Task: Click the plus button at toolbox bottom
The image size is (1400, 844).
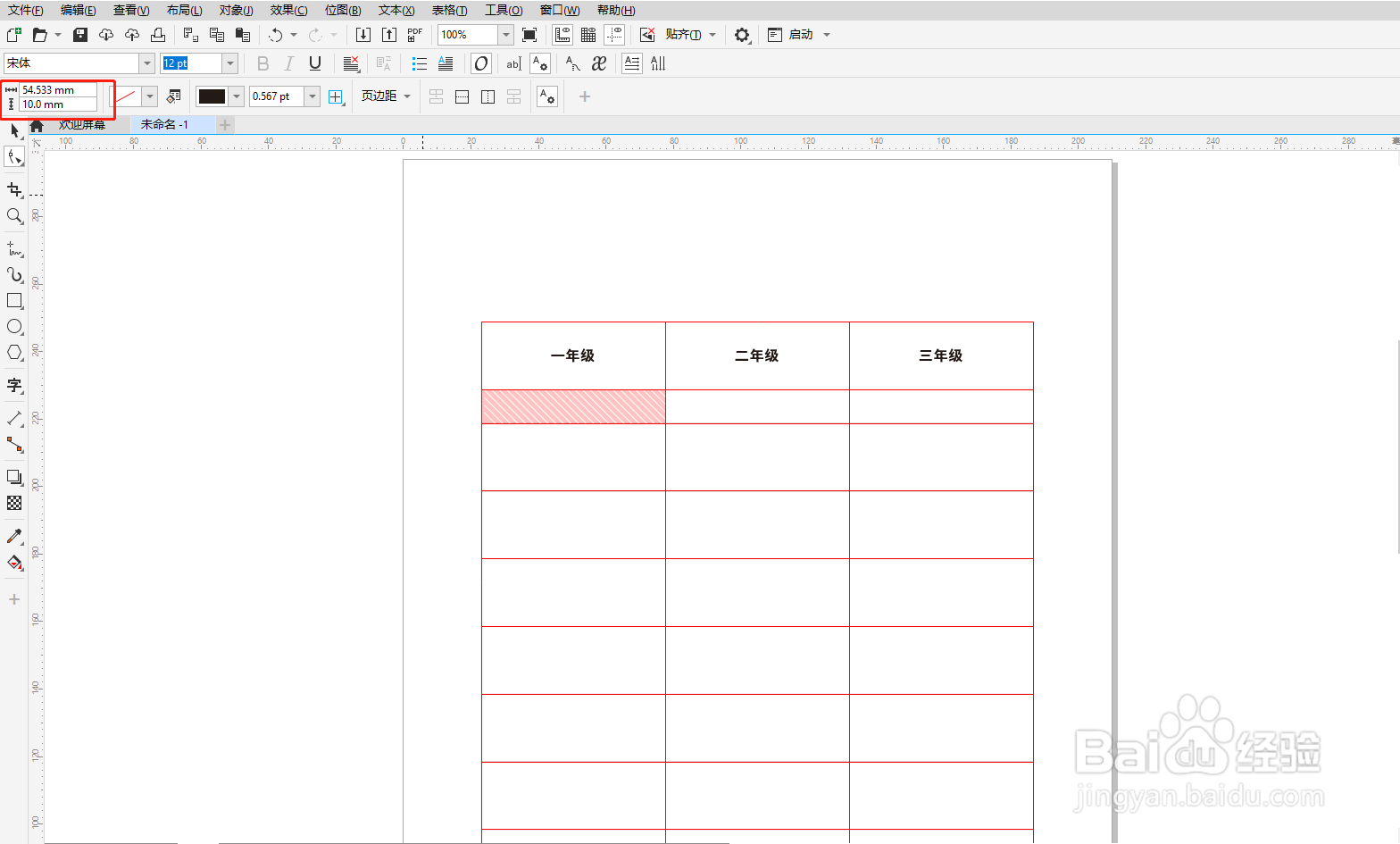Action: coord(14,599)
